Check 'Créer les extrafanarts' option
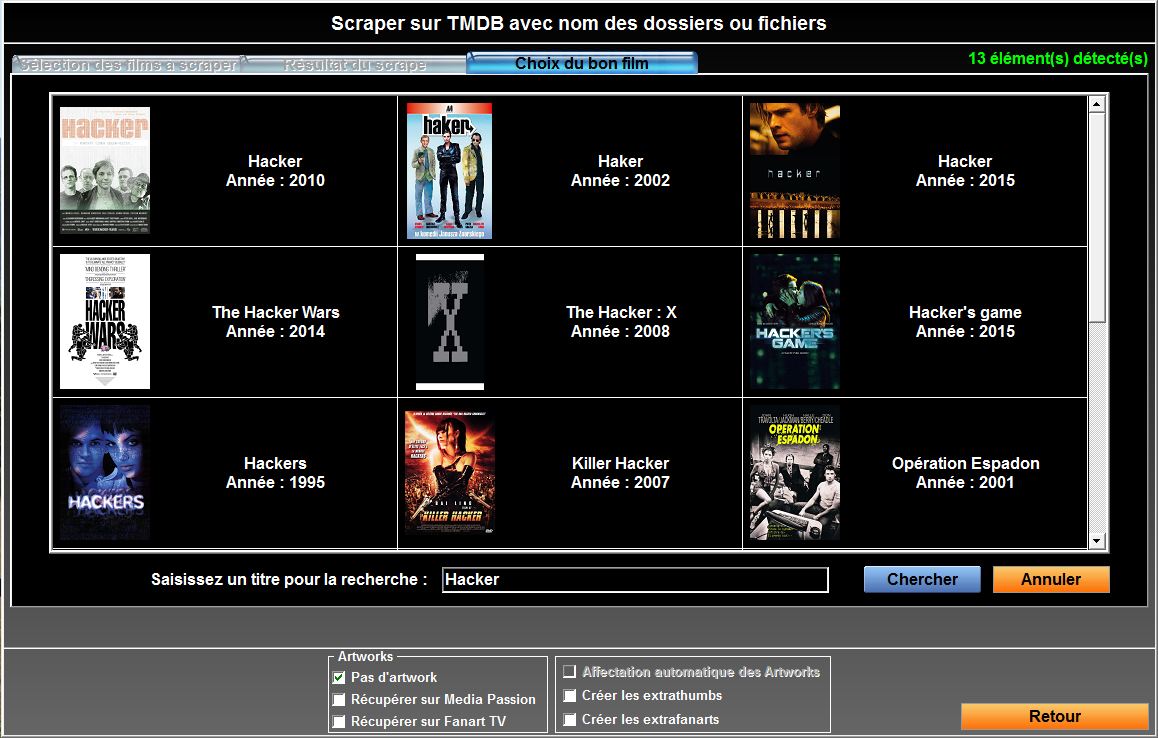The image size is (1158, 738). click(569, 719)
